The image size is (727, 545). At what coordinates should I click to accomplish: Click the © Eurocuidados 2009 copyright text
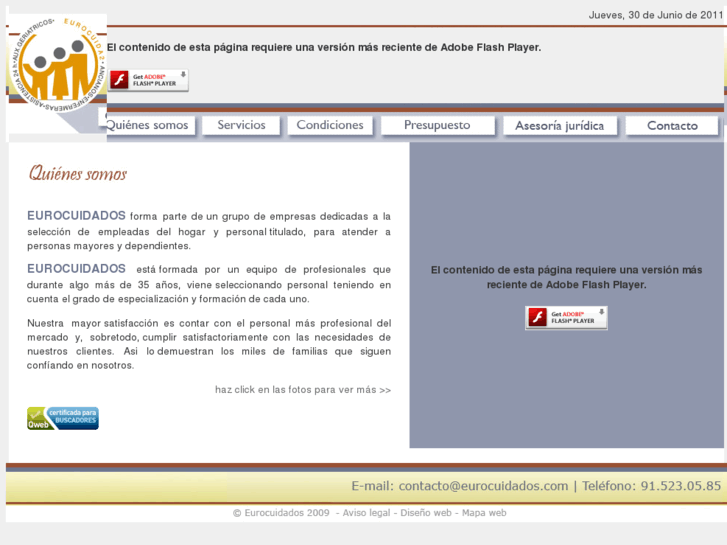tap(281, 513)
